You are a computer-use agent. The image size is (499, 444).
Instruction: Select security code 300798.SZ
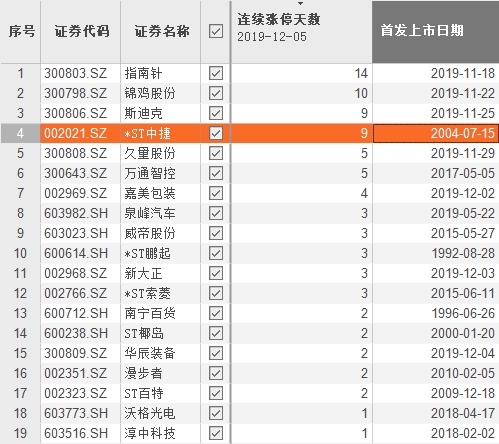click(76, 93)
